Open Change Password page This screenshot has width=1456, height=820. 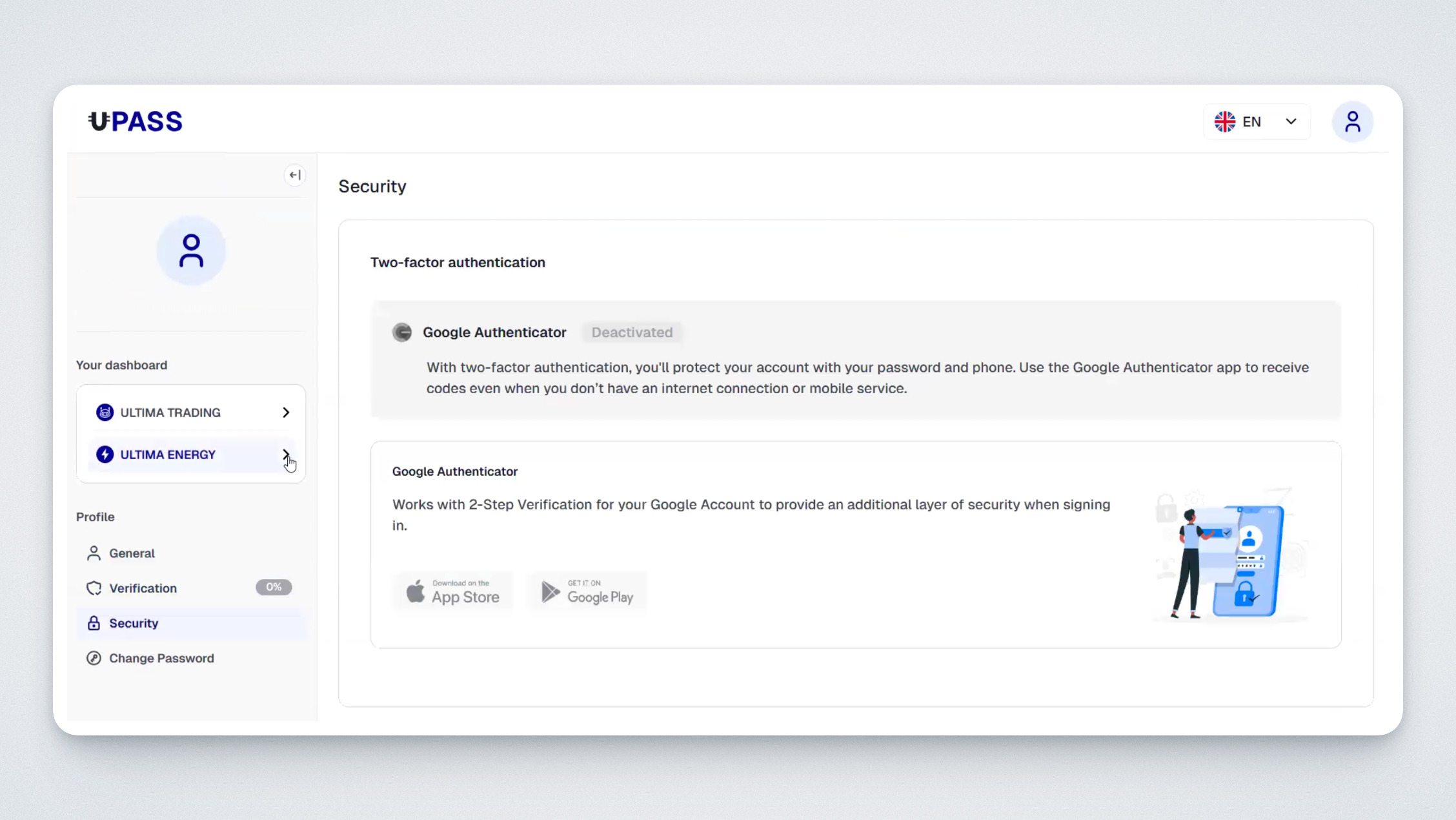click(x=161, y=658)
